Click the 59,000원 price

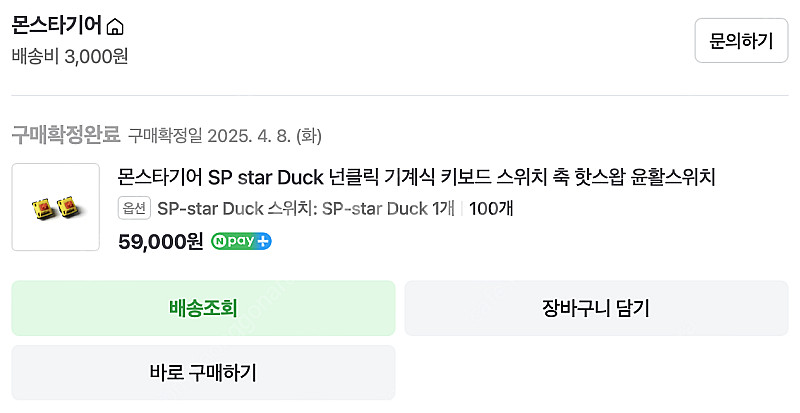(x=160, y=241)
